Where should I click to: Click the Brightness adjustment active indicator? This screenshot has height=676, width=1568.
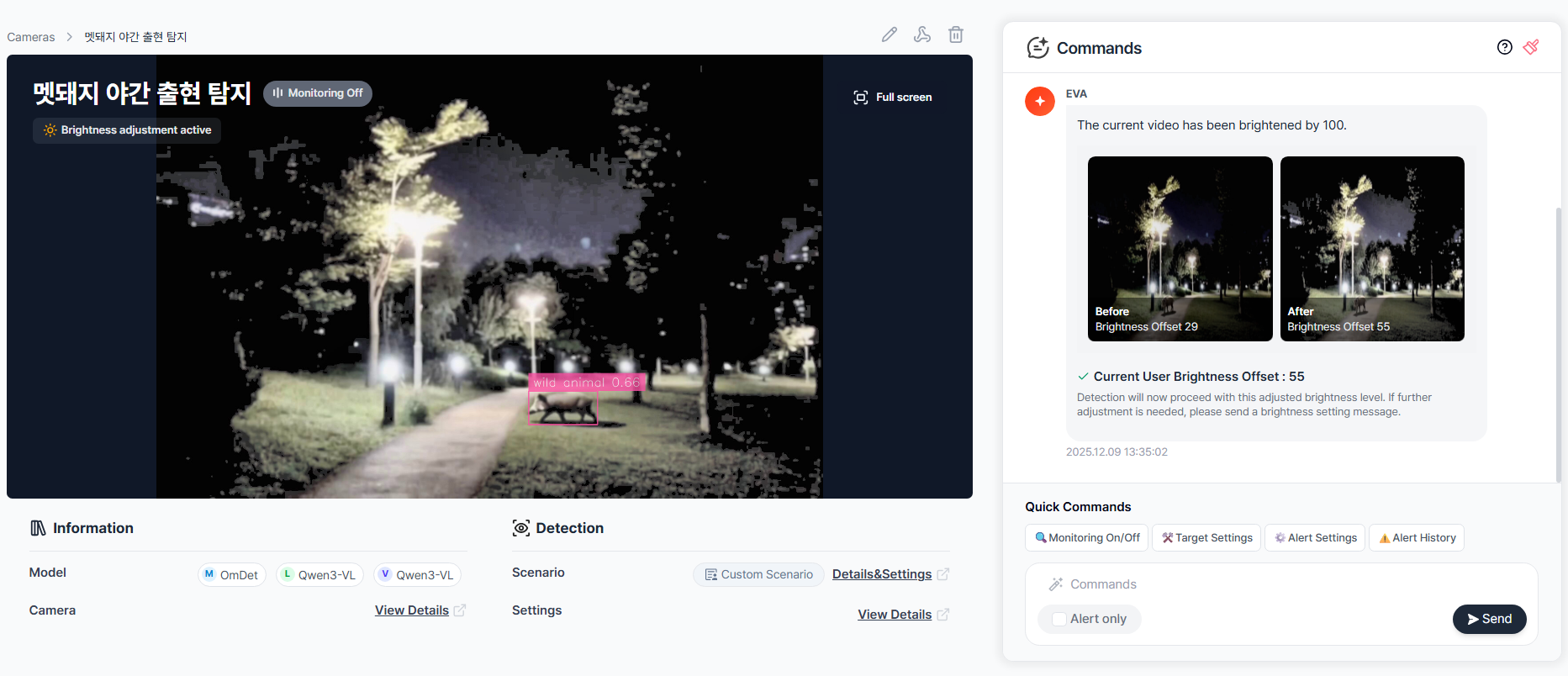pos(127,130)
